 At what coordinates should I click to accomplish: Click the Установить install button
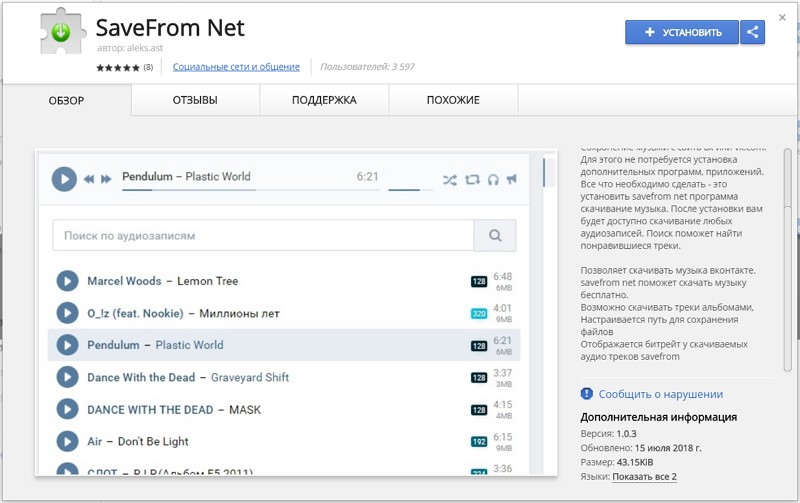coord(682,32)
